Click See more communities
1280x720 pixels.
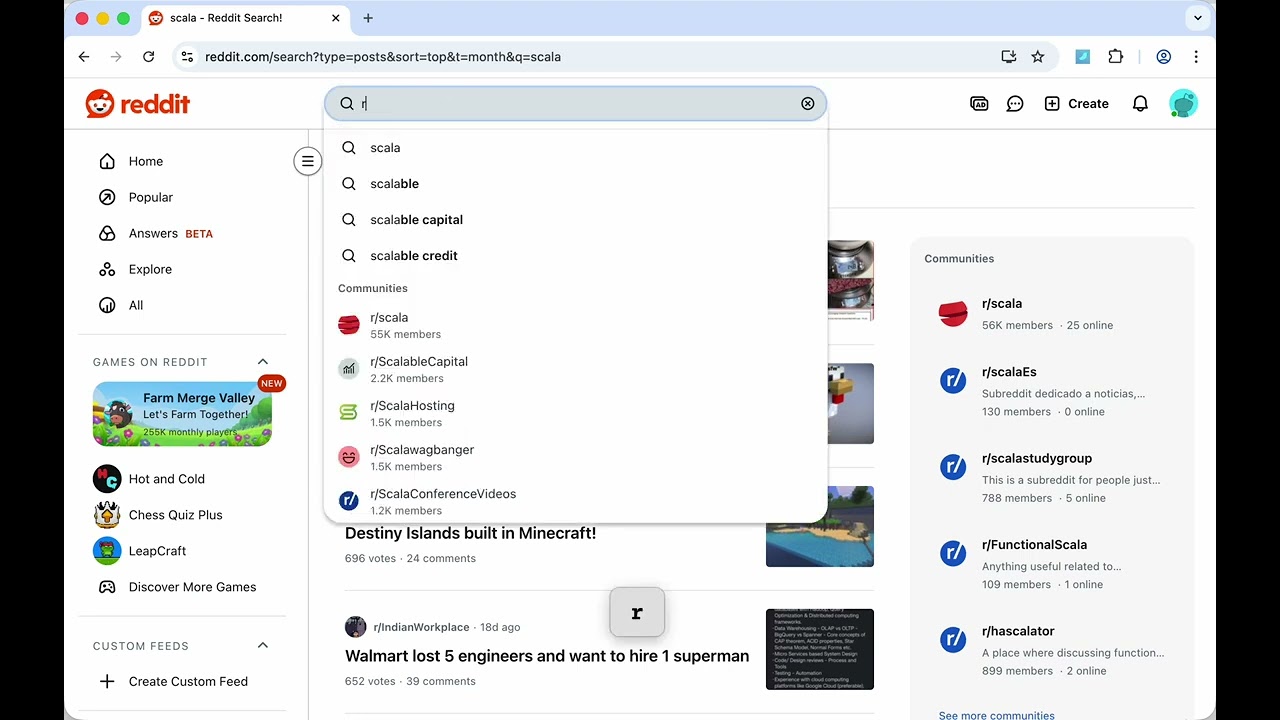point(996,715)
